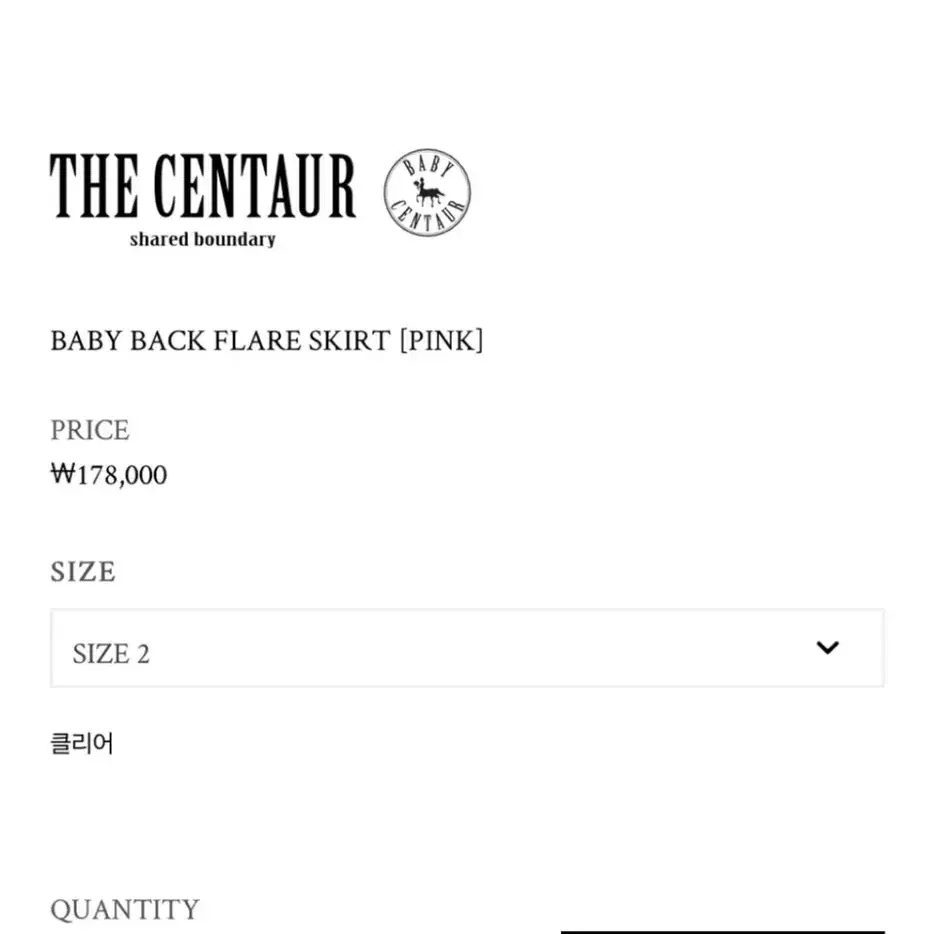Click the [PINK] color tag in title

coord(441,341)
